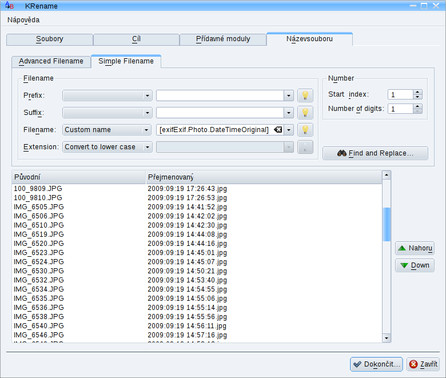Select file IMG_6519.JPG in the list
Viewport: 446px width, 378px height.
[x=39, y=234]
